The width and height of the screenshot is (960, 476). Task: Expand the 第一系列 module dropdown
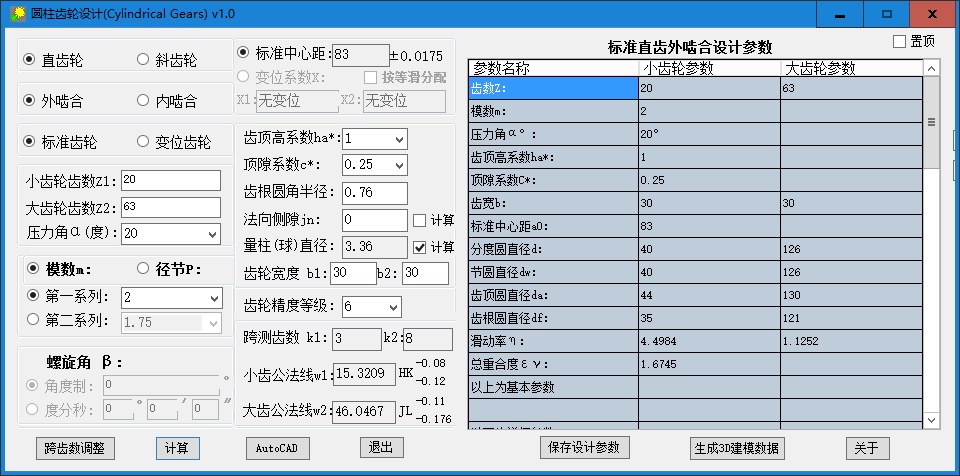(213, 298)
